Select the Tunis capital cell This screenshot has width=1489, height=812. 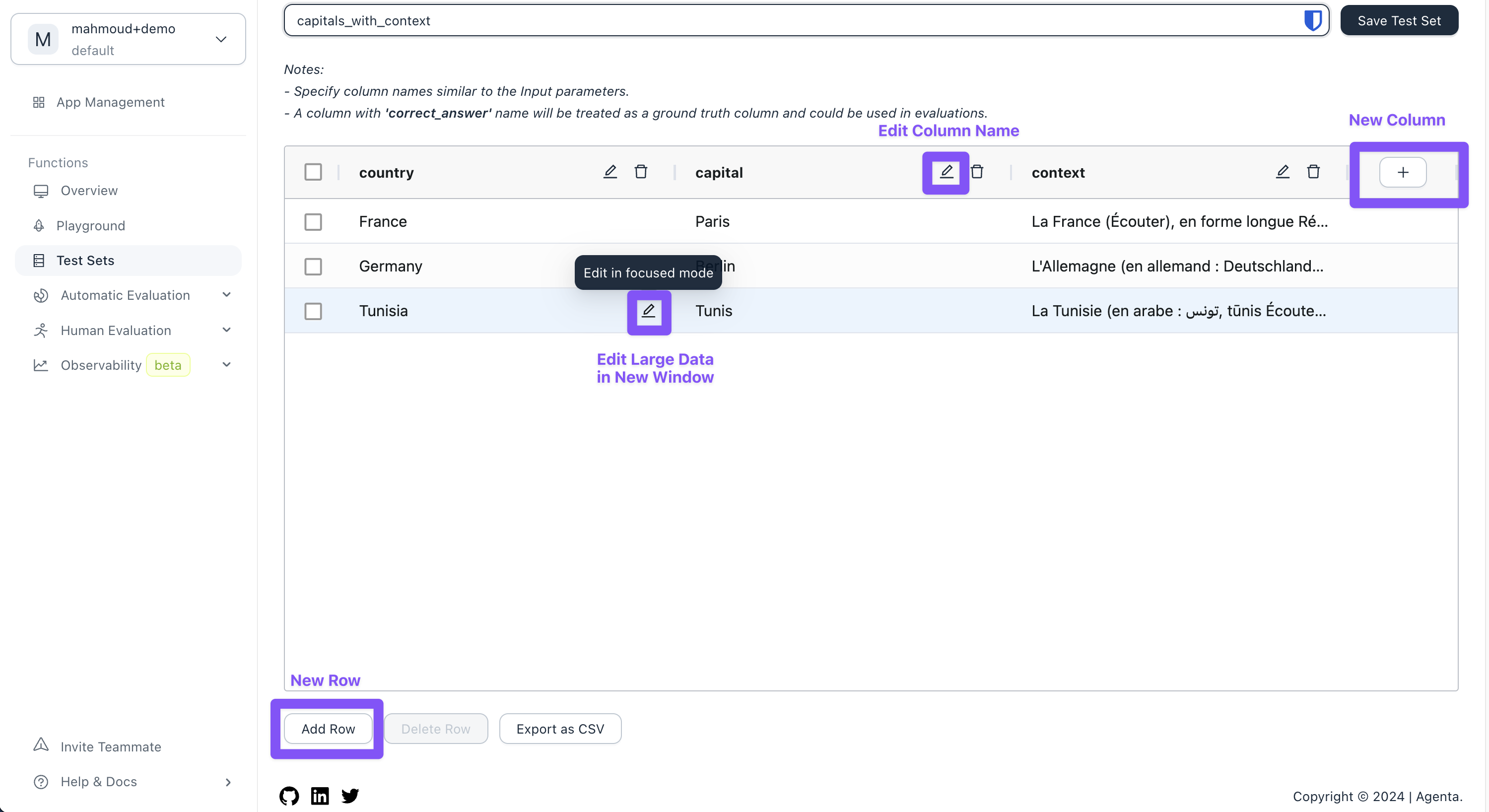tap(843, 311)
